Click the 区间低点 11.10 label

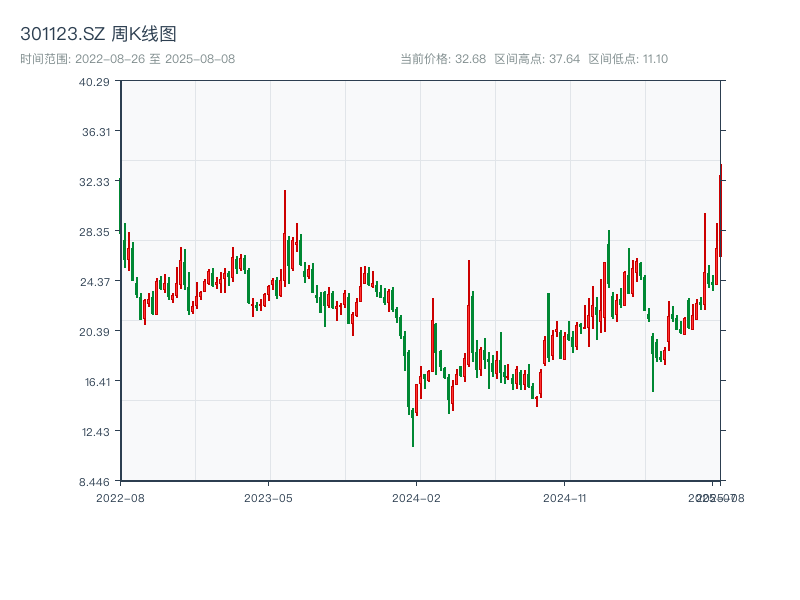point(628,59)
